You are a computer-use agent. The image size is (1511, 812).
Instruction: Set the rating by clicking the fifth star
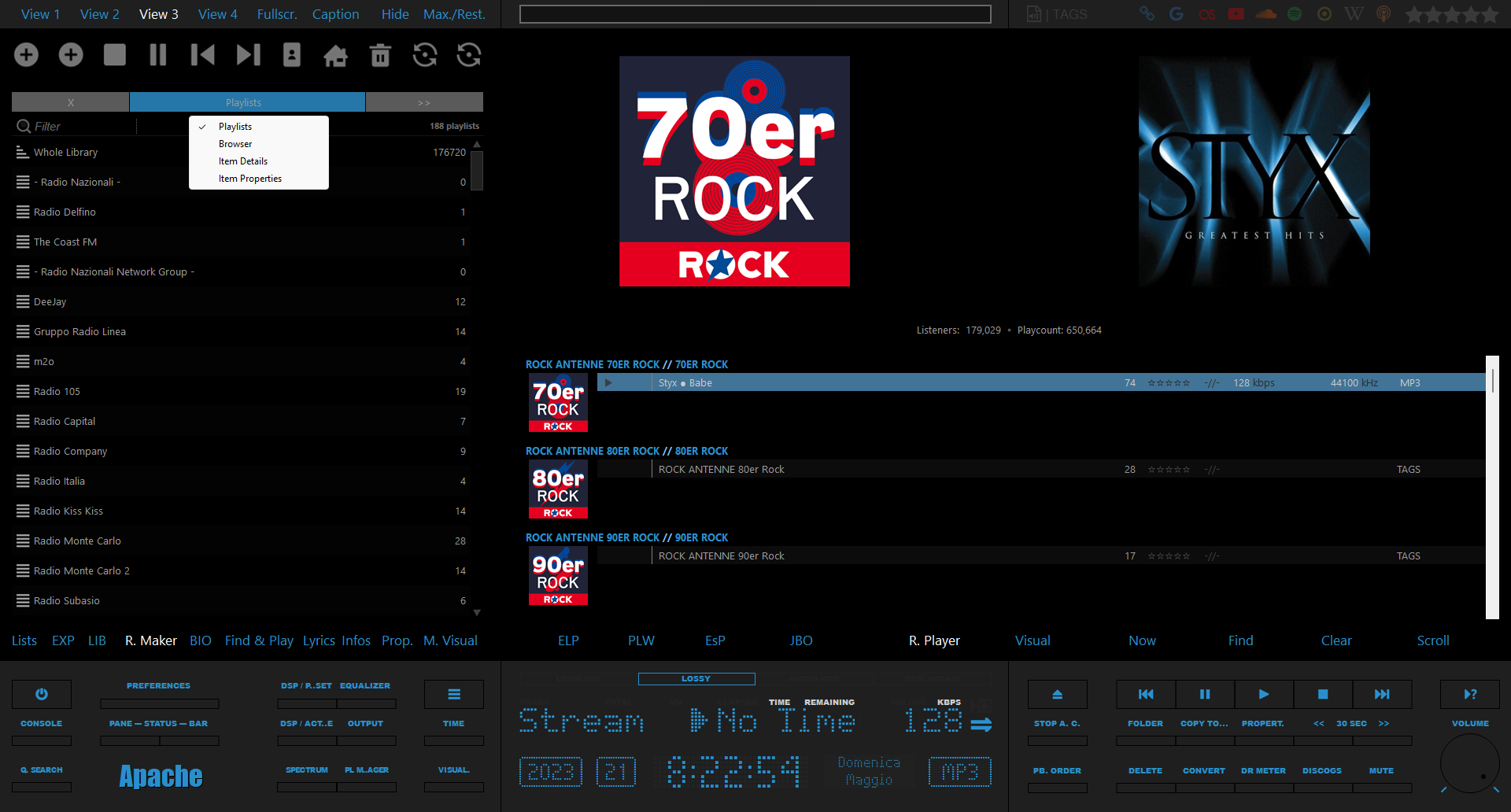(x=1489, y=14)
